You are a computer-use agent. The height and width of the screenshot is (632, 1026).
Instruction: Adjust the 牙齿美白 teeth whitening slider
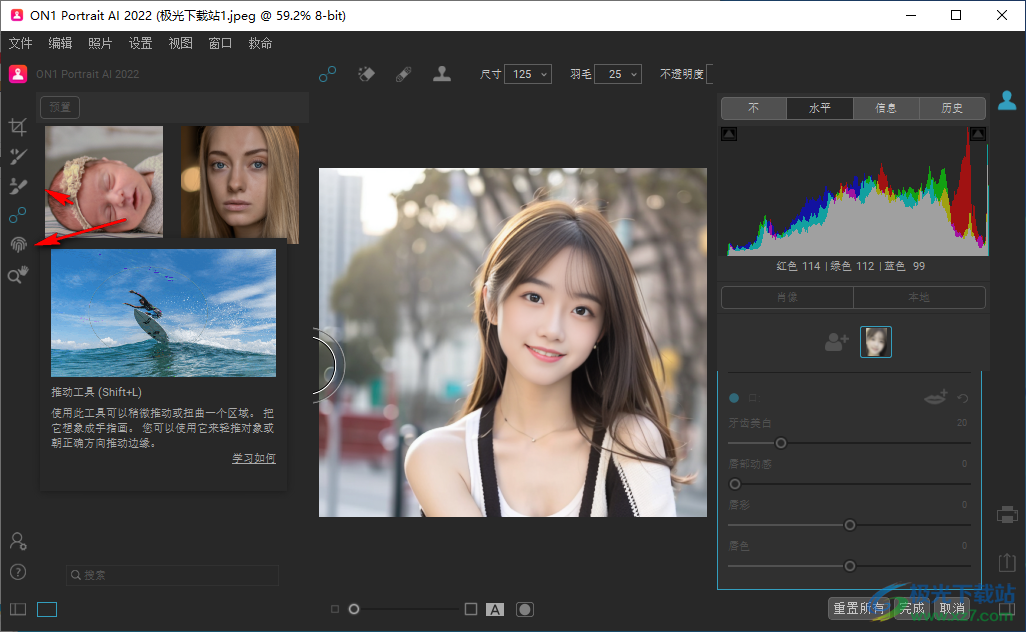click(781, 443)
